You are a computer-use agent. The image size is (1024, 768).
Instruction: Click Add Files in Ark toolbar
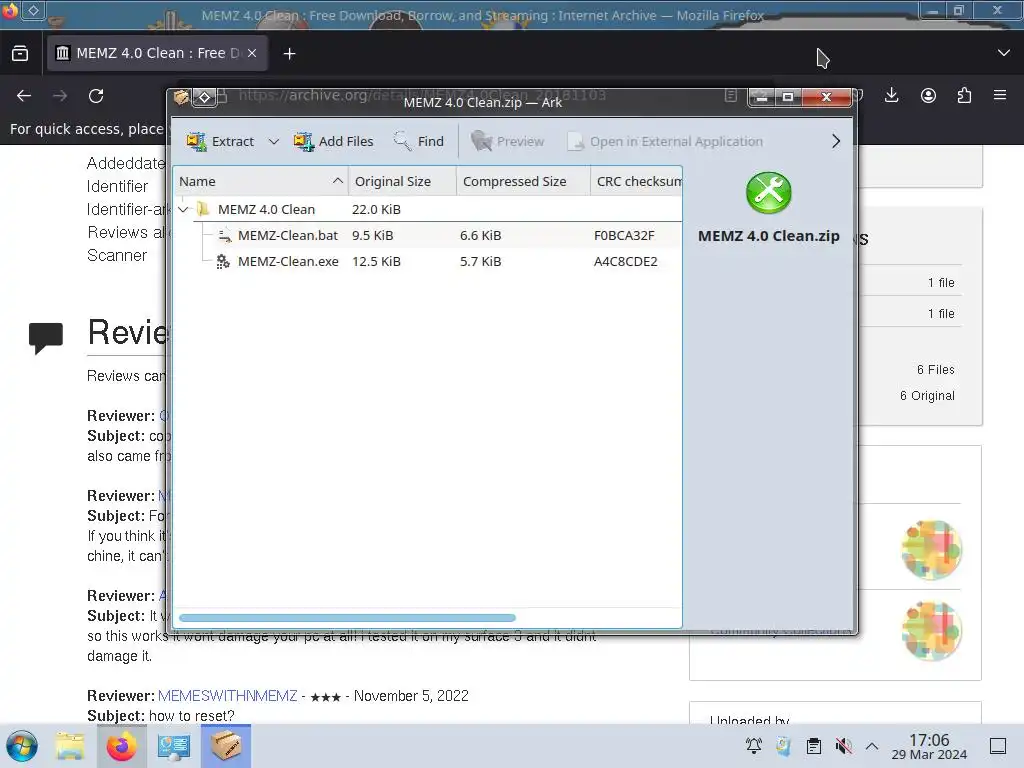pyautogui.click(x=334, y=141)
